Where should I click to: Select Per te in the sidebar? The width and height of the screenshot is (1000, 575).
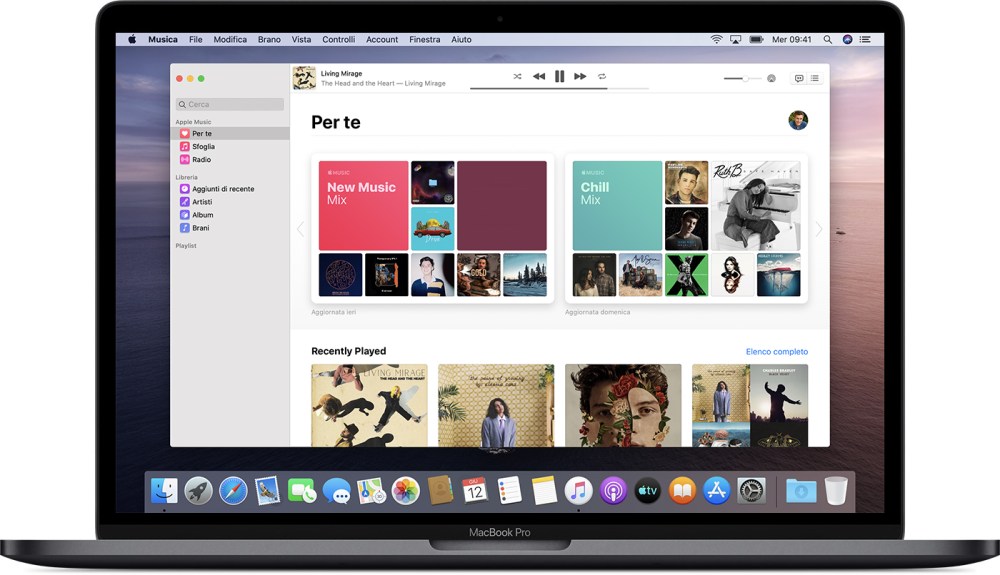[x=230, y=133]
